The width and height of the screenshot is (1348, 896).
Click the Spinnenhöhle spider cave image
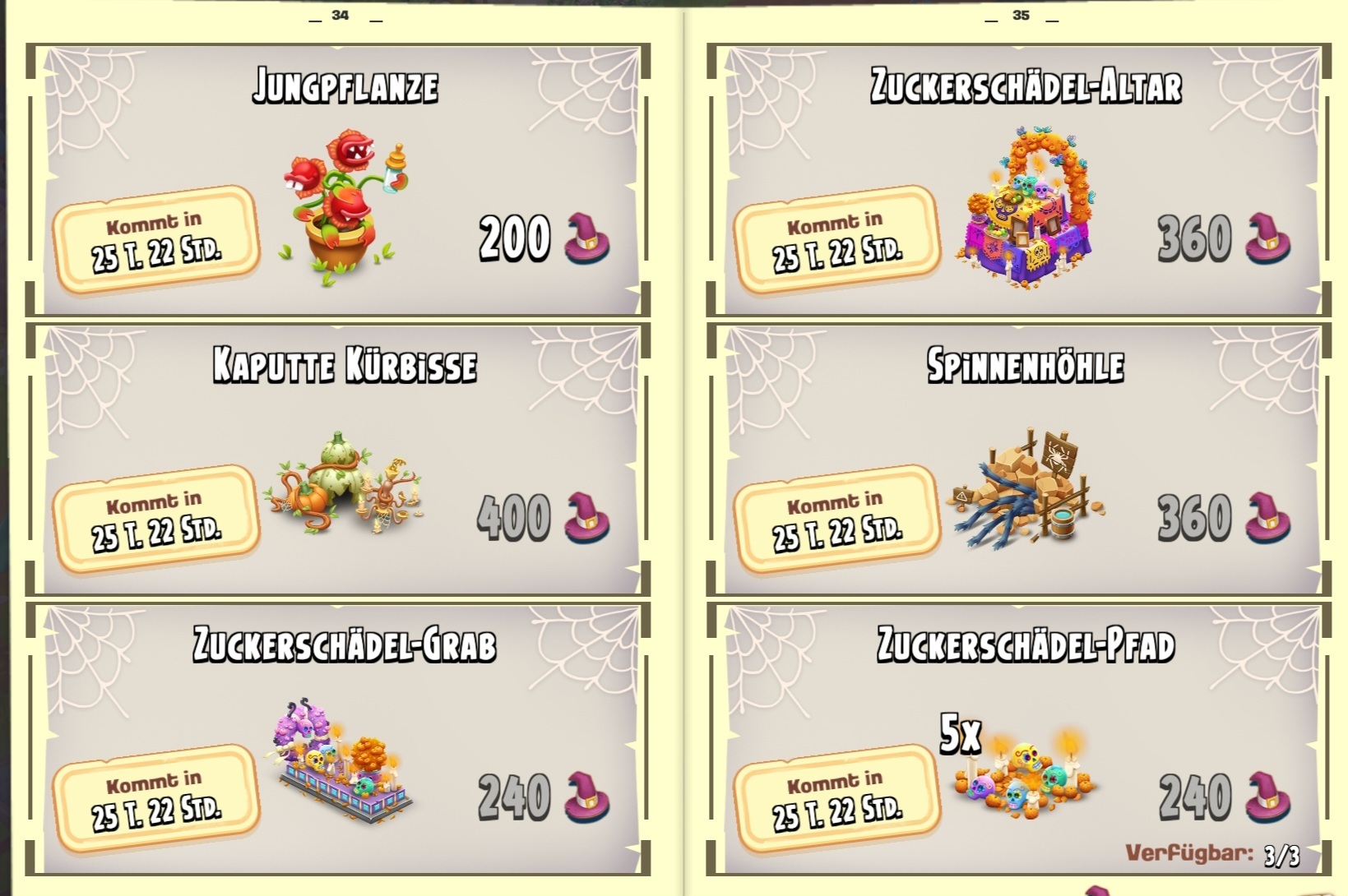click(x=1026, y=487)
